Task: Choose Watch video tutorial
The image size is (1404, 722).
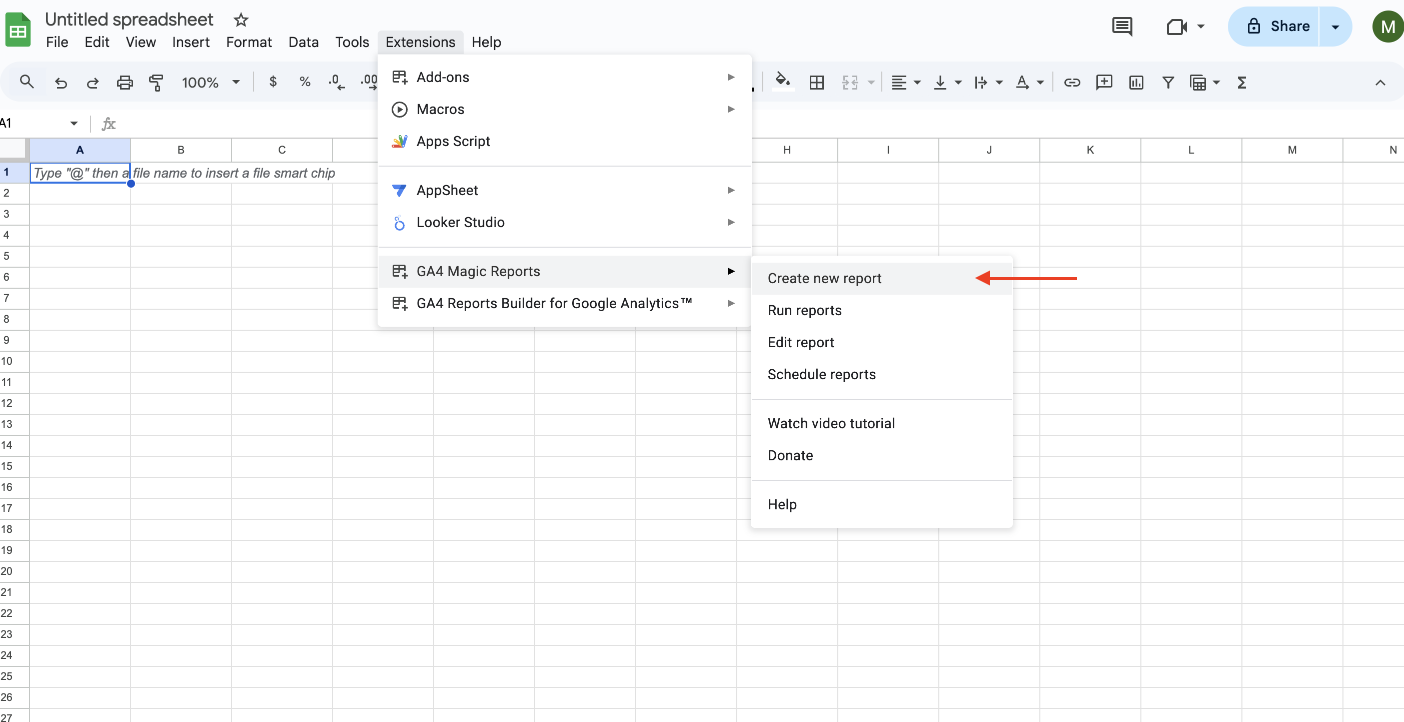Action: tap(882, 423)
